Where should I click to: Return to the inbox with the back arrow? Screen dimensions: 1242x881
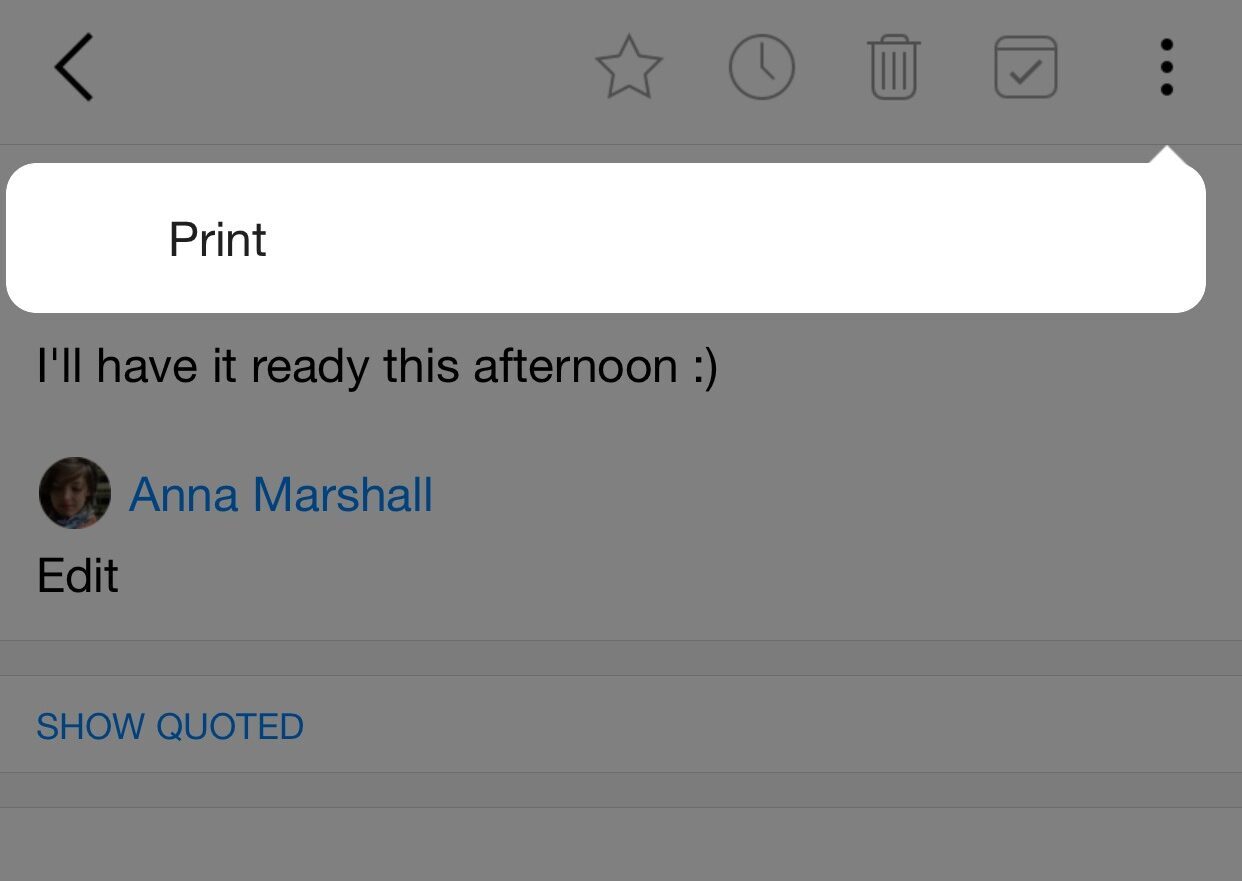tap(73, 67)
